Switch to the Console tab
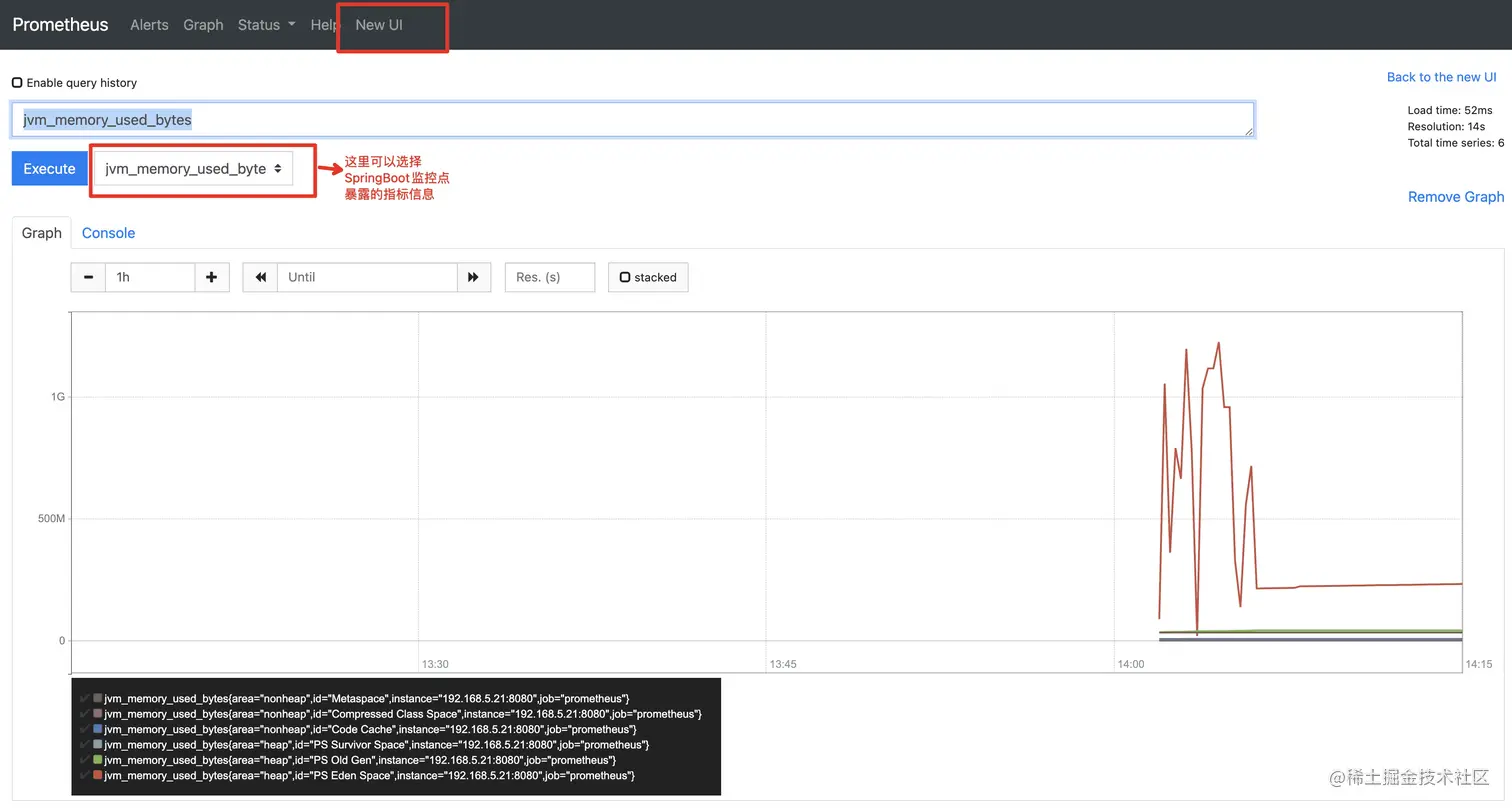 pyautogui.click(x=108, y=233)
